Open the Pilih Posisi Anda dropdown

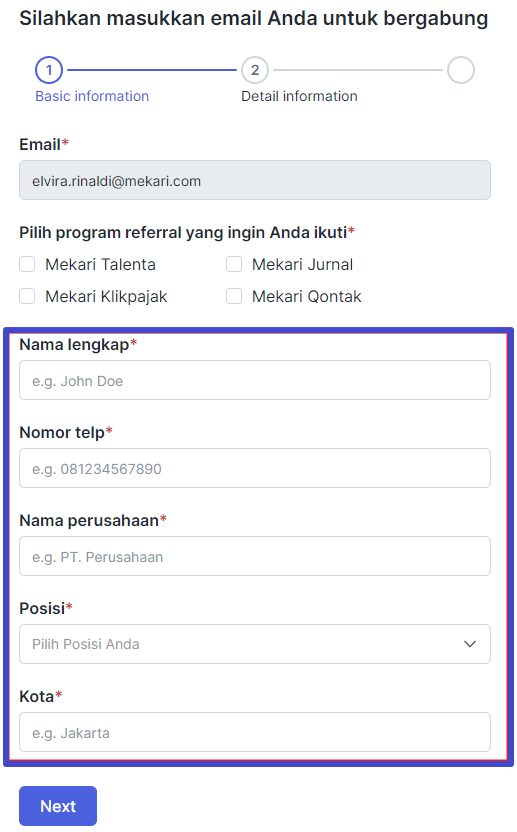(x=255, y=644)
